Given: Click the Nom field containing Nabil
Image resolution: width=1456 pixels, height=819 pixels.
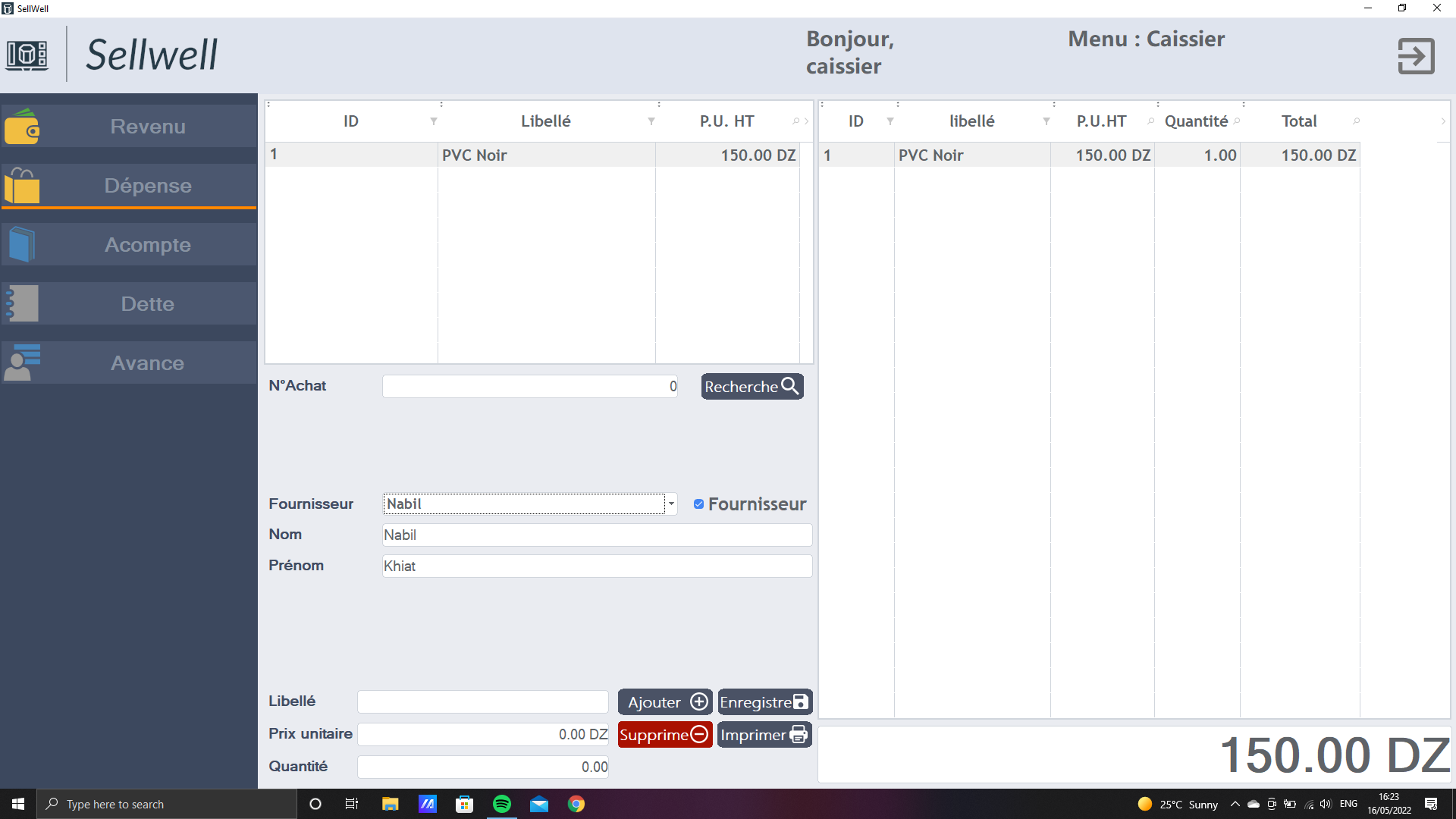Looking at the screenshot, I should click(597, 535).
